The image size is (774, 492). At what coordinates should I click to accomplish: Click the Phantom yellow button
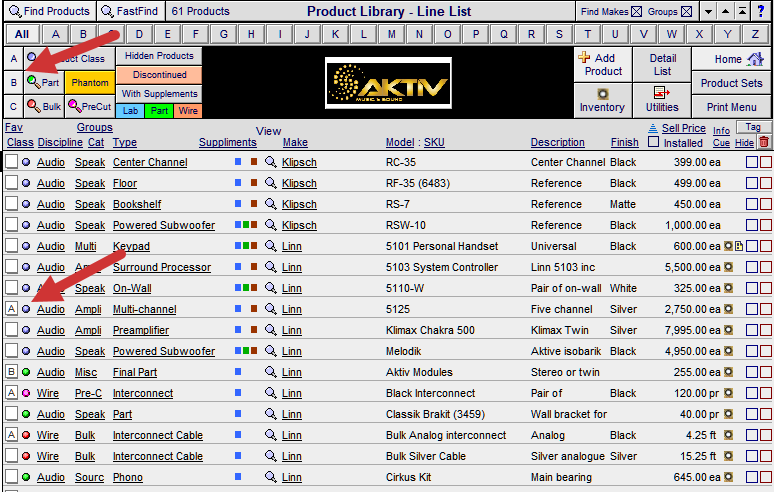[90, 82]
